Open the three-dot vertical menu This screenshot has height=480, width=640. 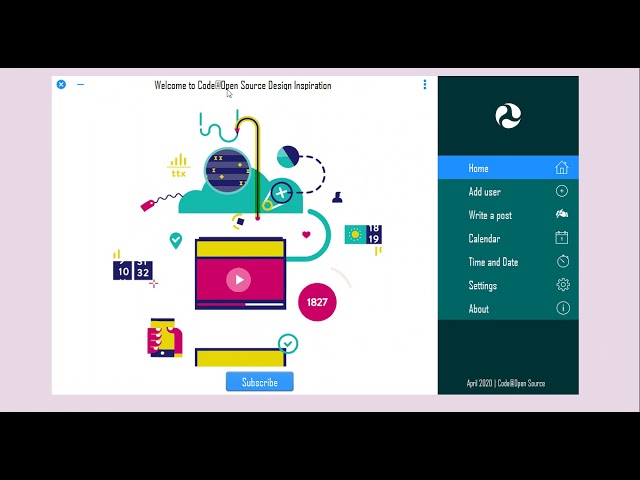425,84
